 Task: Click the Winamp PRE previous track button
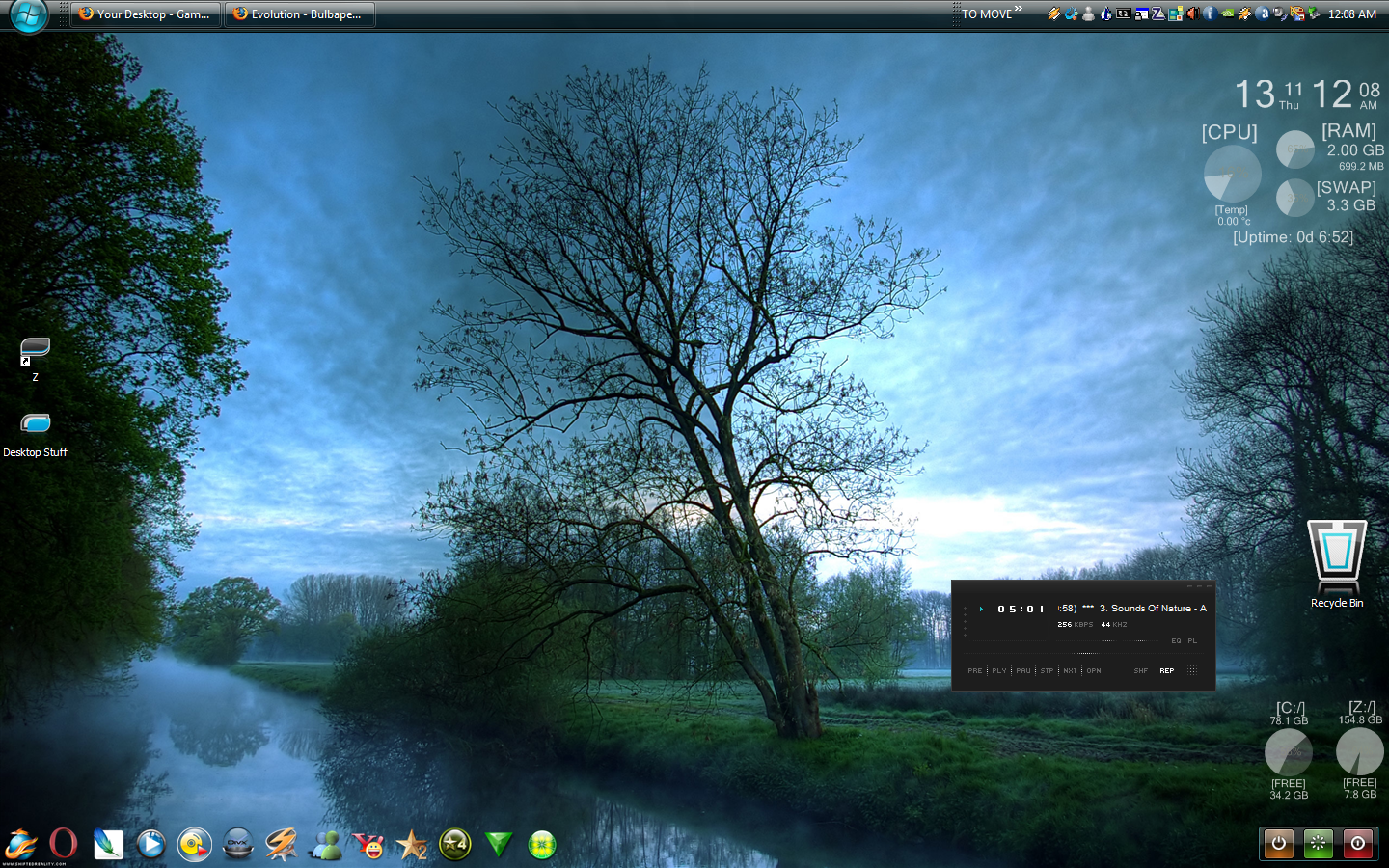[975, 670]
